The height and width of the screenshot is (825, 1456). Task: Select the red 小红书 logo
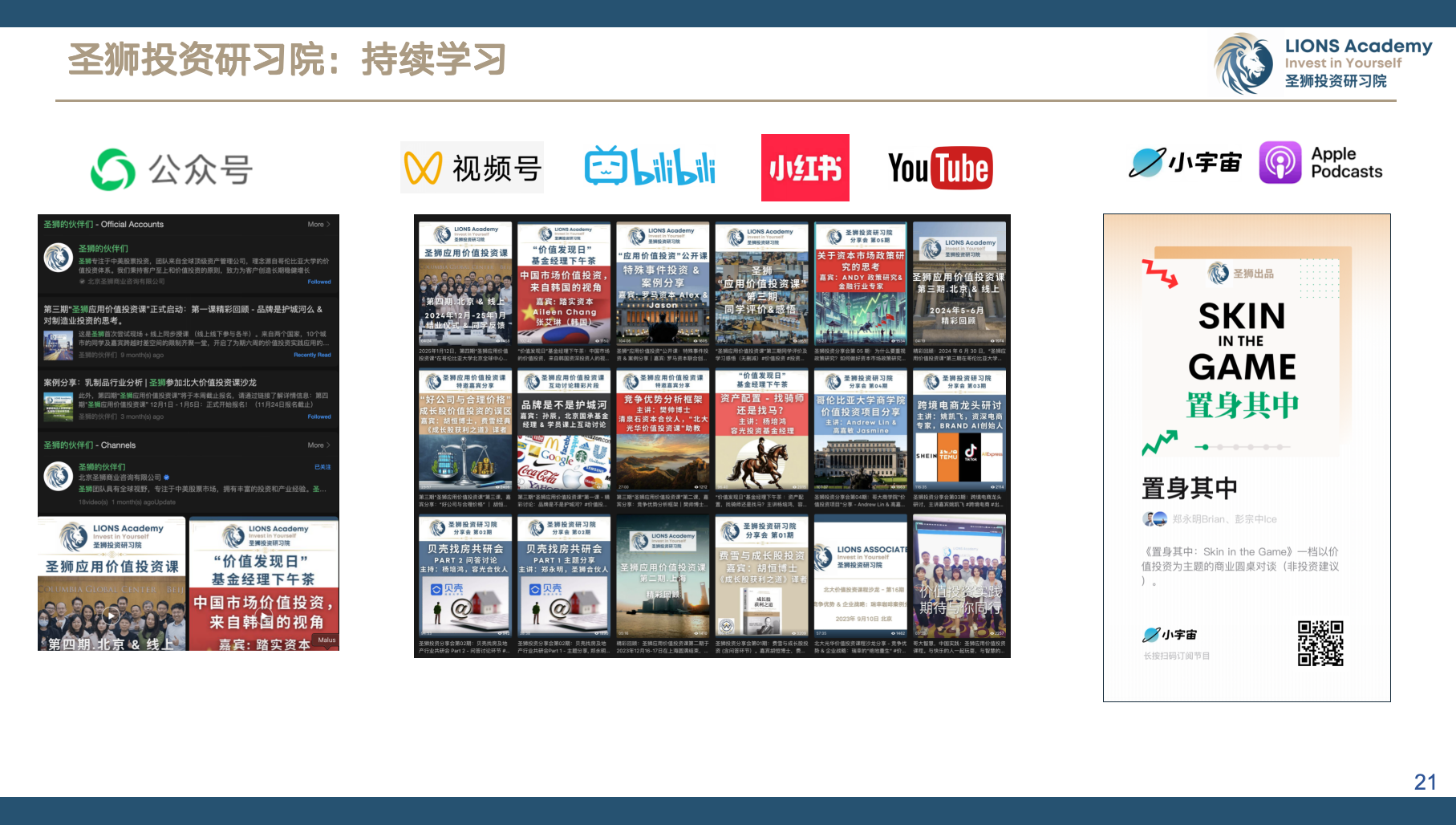(805, 168)
